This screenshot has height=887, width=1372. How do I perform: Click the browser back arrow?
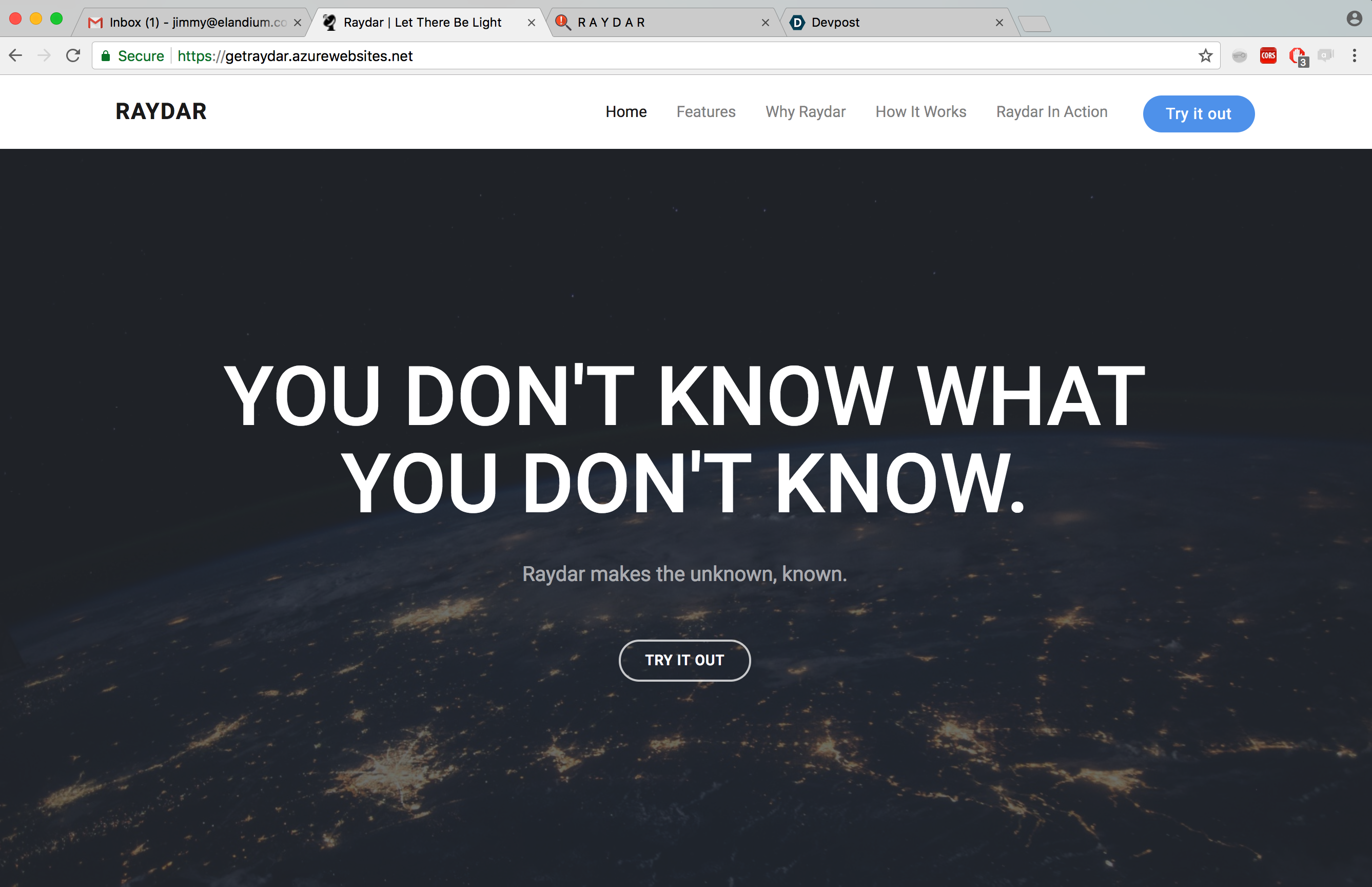pyautogui.click(x=15, y=56)
